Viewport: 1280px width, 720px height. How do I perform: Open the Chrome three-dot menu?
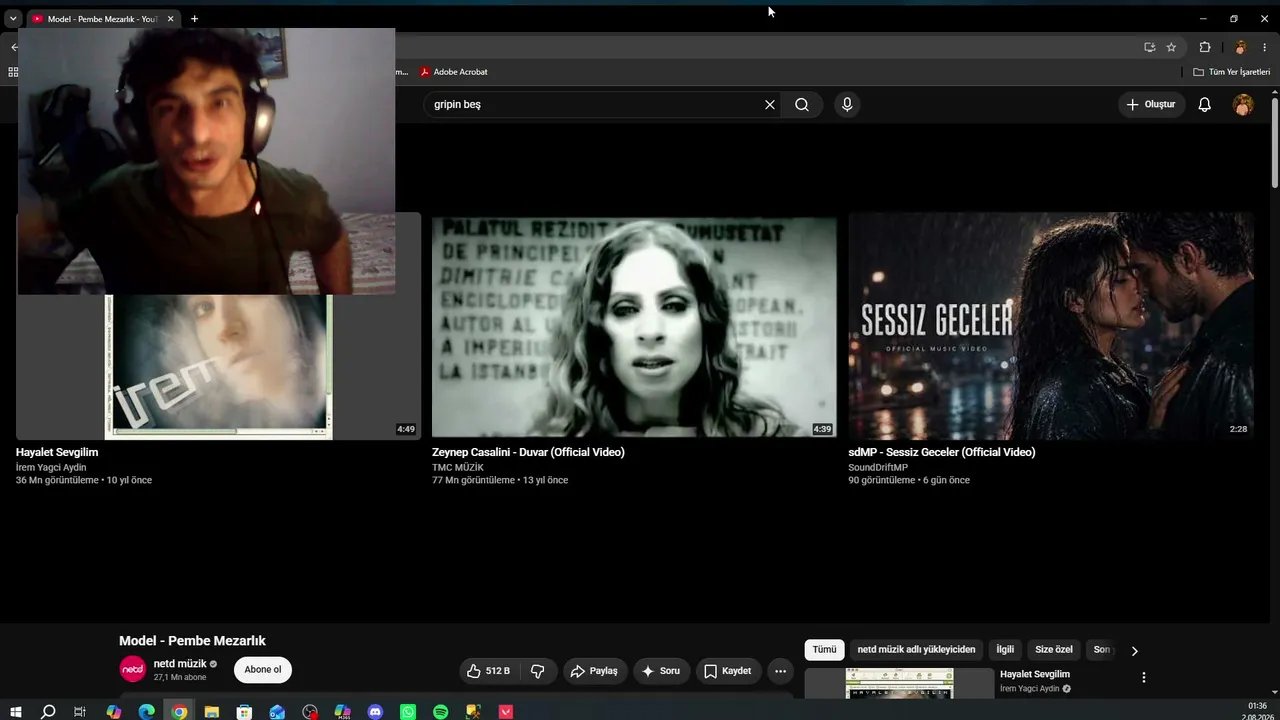pos(1264,47)
